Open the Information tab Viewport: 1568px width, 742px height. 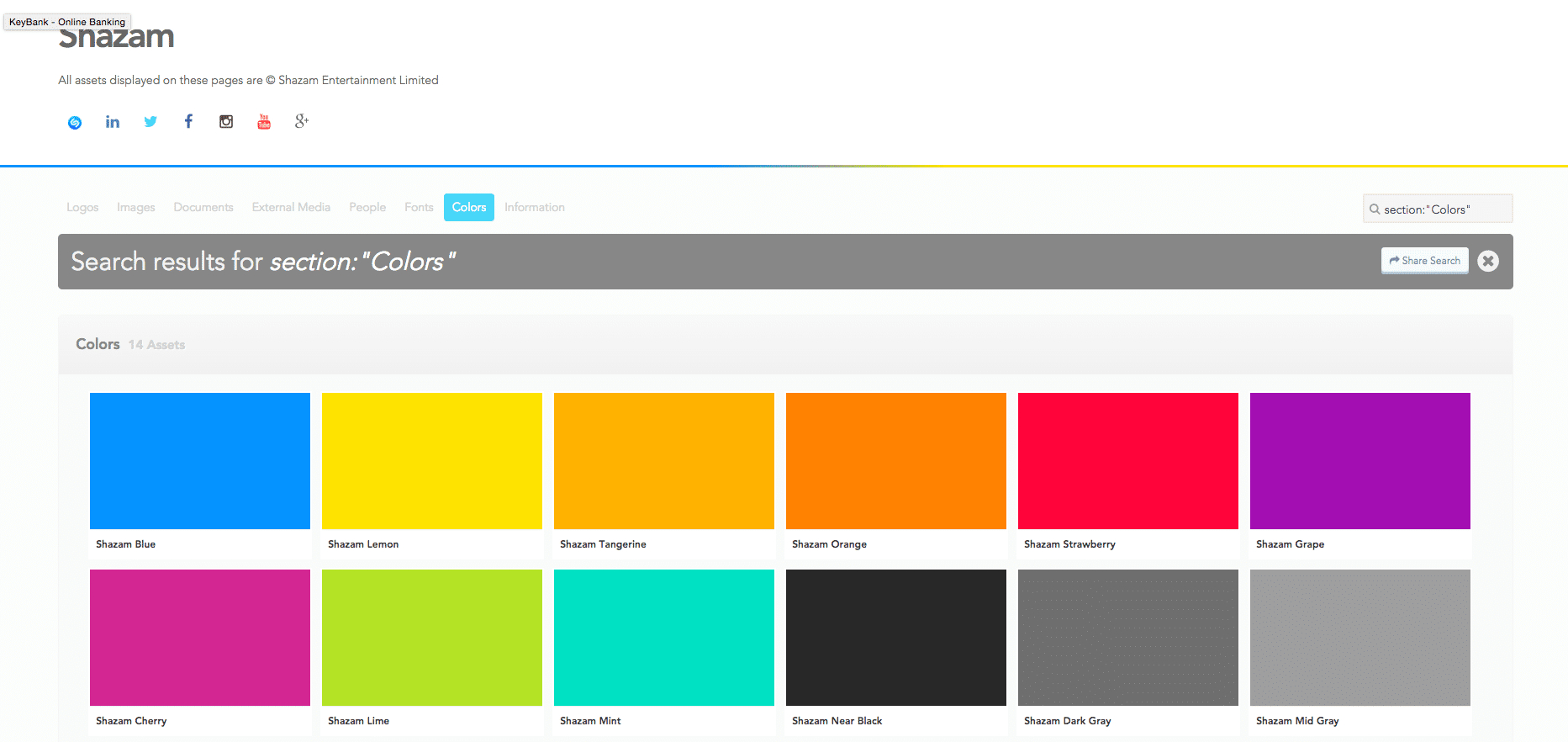(535, 207)
